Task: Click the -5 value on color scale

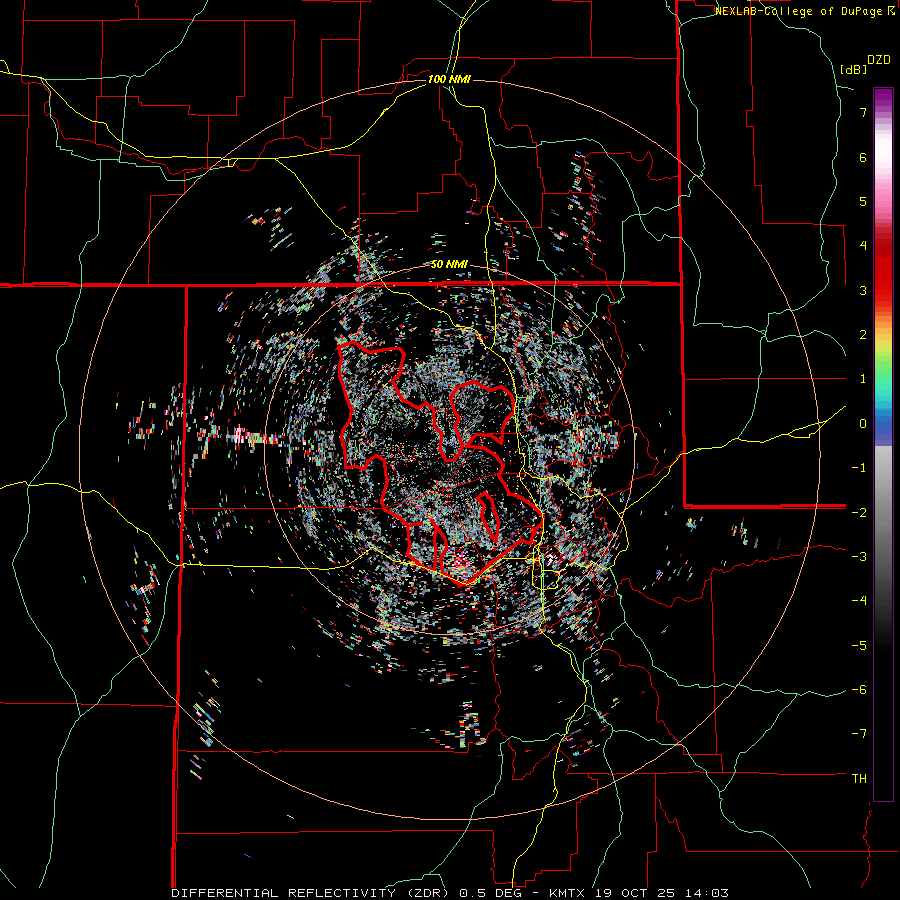Action: [859, 645]
